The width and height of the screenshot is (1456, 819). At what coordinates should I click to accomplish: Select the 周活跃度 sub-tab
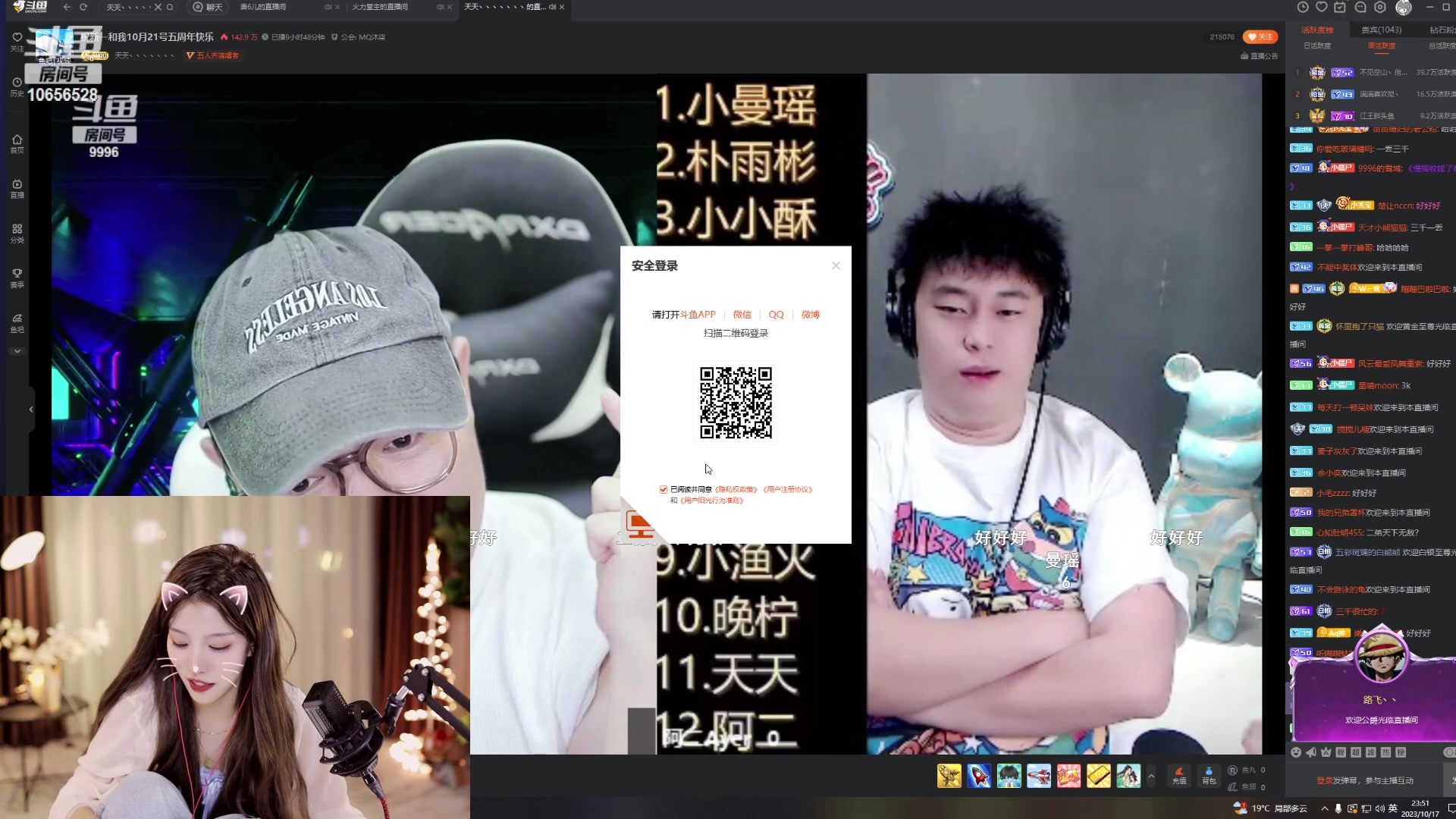[1382, 46]
